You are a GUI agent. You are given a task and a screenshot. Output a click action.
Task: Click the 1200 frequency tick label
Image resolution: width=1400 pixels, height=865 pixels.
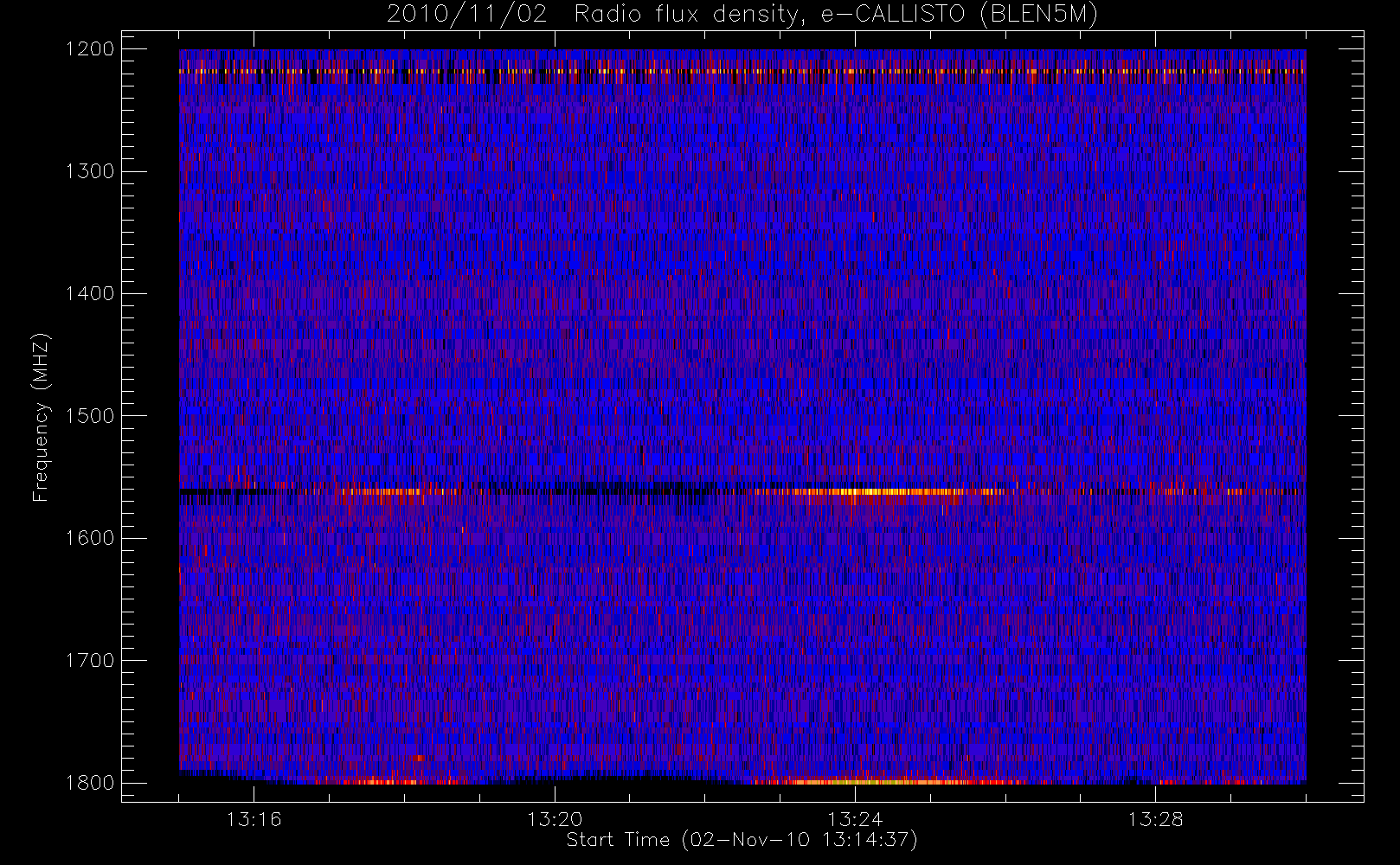click(90, 49)
